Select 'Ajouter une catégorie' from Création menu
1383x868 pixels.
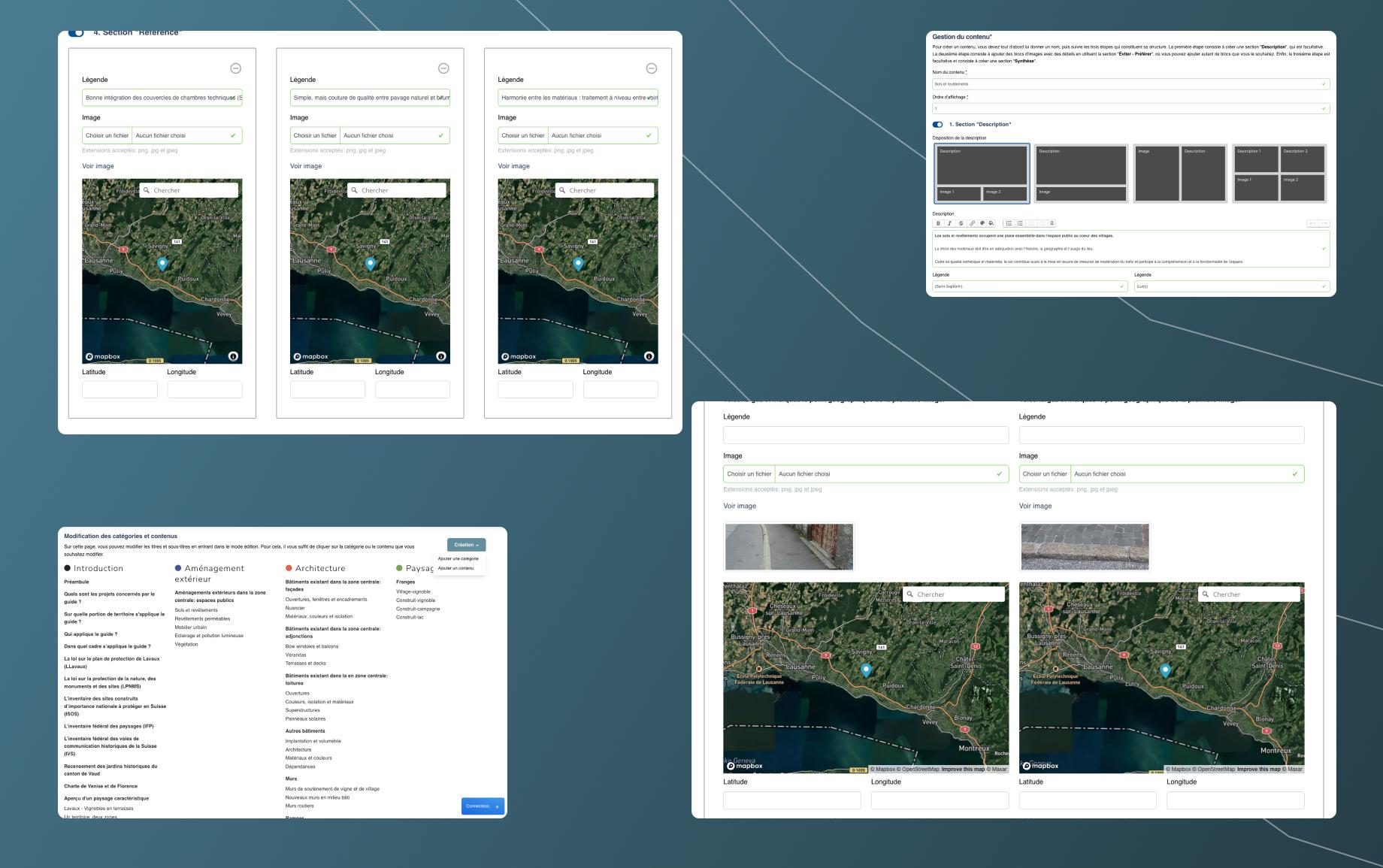(x=458, y=558)
